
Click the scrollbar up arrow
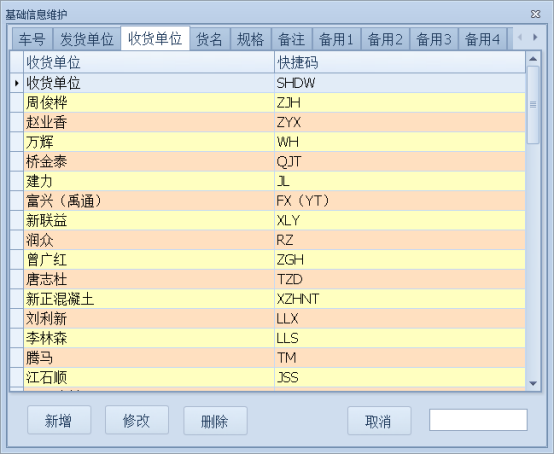(533, 59)
